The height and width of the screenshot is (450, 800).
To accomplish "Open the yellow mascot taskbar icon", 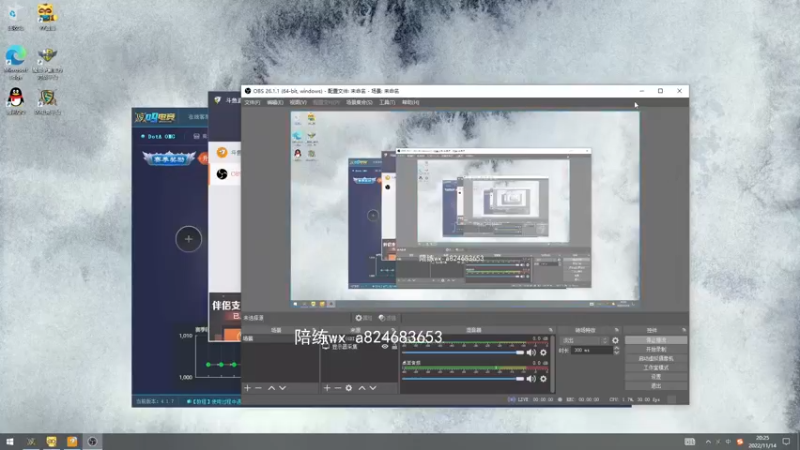I will 52,441.
